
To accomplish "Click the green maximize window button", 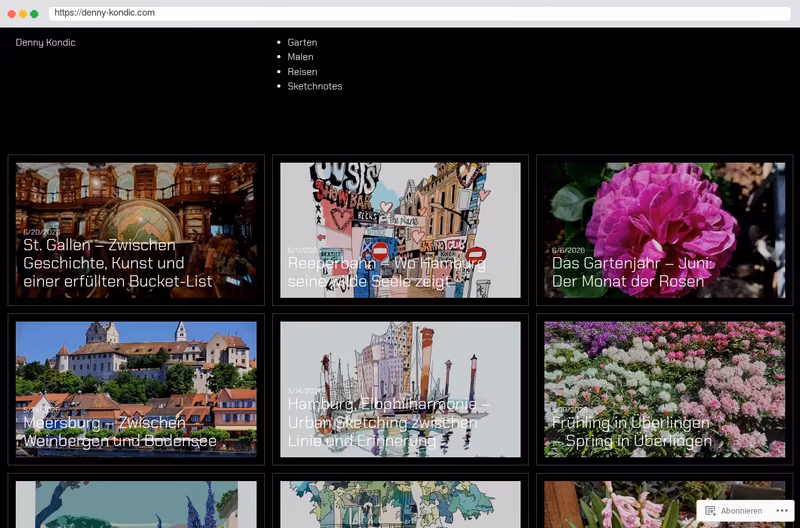I will click(34, 14).
